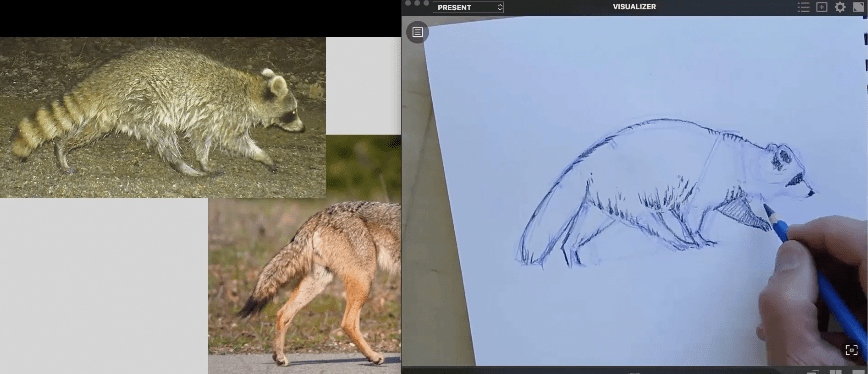Toggle fullscreen expand icon in title bar
The width and height of the screenshot is (868, 374).
coord(858,7)
